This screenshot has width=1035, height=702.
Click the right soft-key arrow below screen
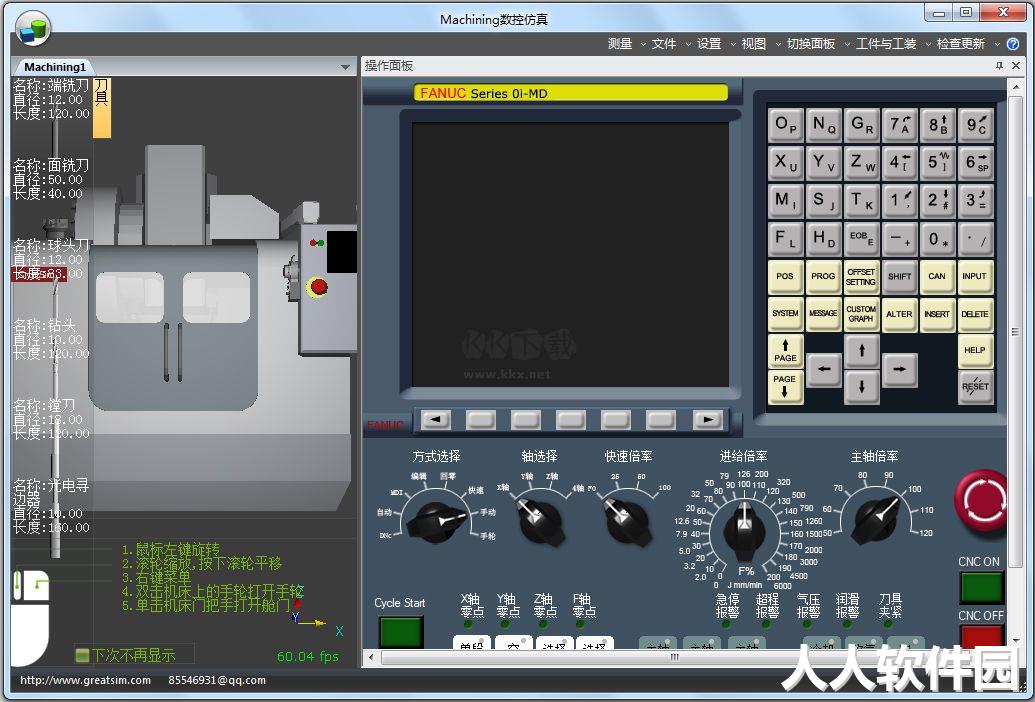[708, 420]
